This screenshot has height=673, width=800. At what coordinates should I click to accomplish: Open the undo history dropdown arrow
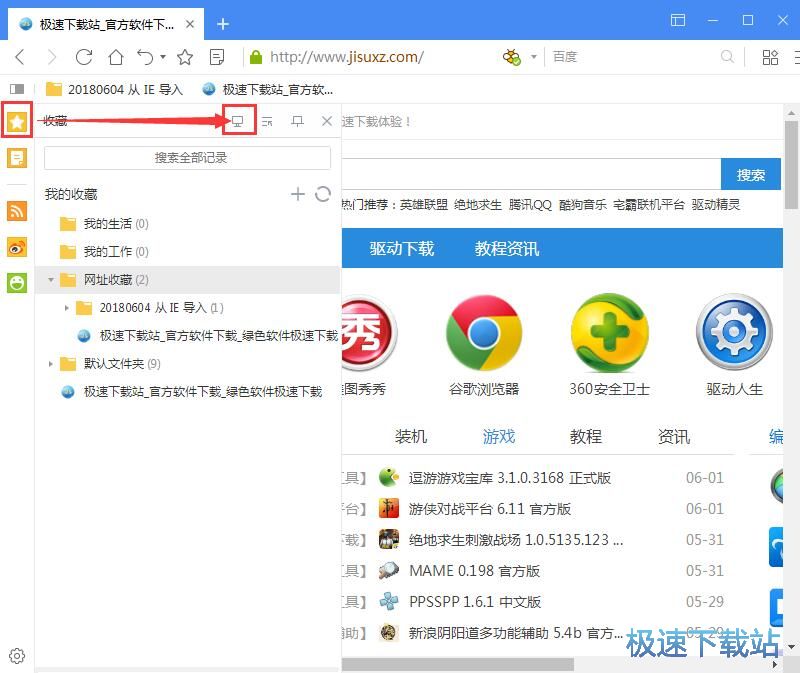163,57
